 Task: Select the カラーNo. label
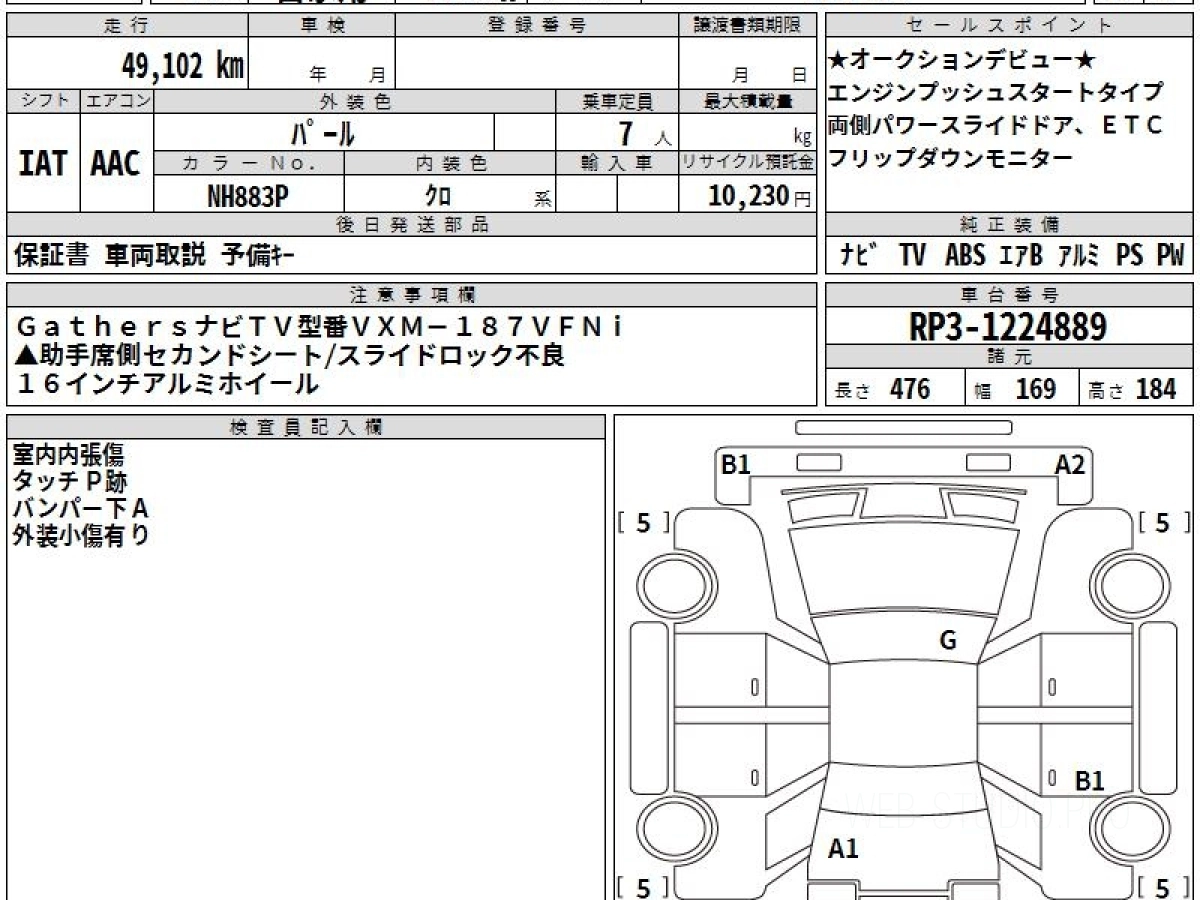pyautogui.click(x=249, y=163)
